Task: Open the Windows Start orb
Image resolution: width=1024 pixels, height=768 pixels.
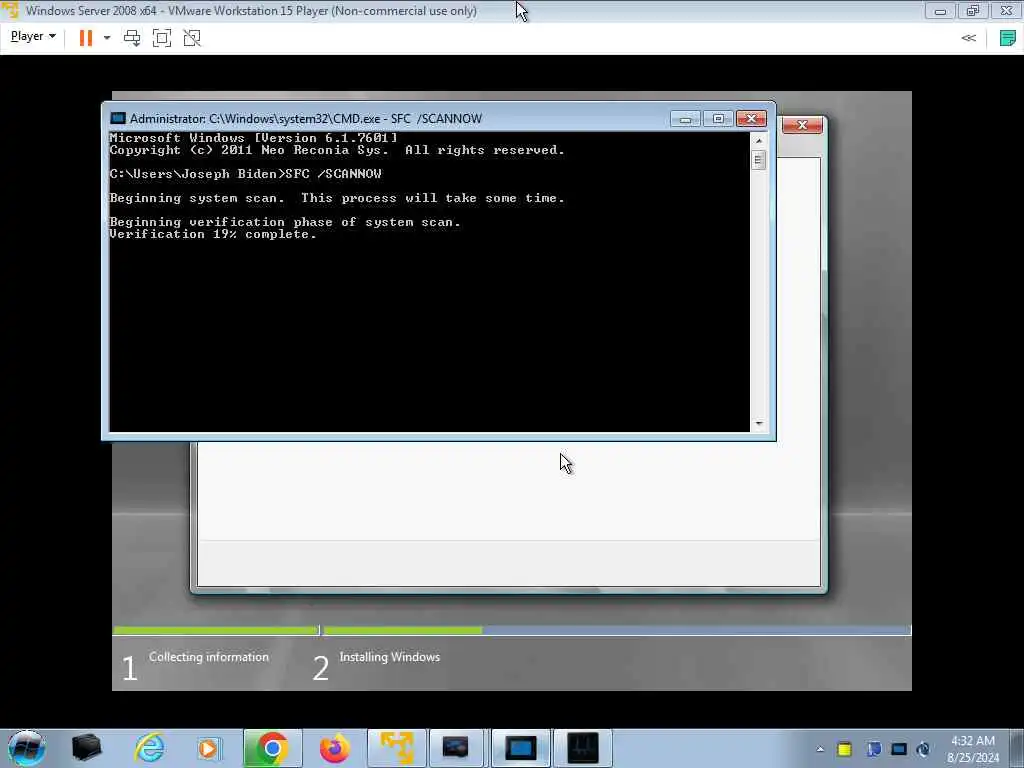Action: pos(26,748)
